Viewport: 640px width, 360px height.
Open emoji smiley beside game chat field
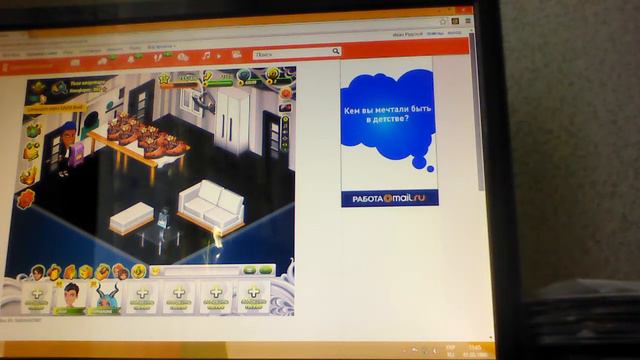(156, 271)
